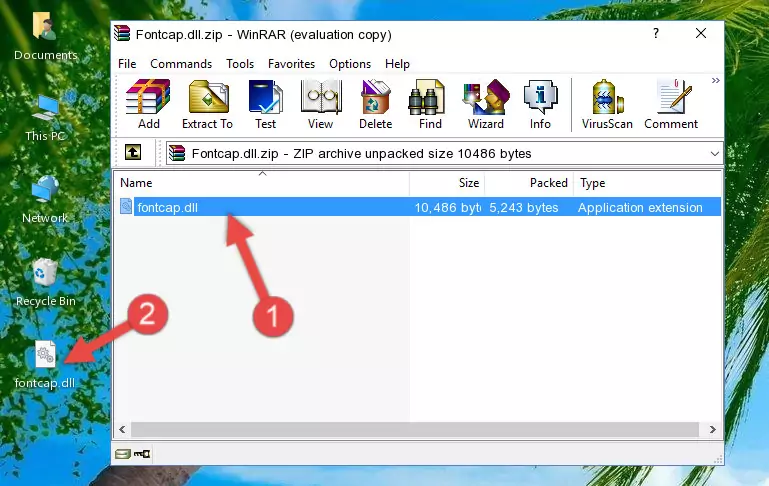Click the Add toolbar icon
Image resolution: width=769 pixels, height=486 pixels.
click(148, 104)
